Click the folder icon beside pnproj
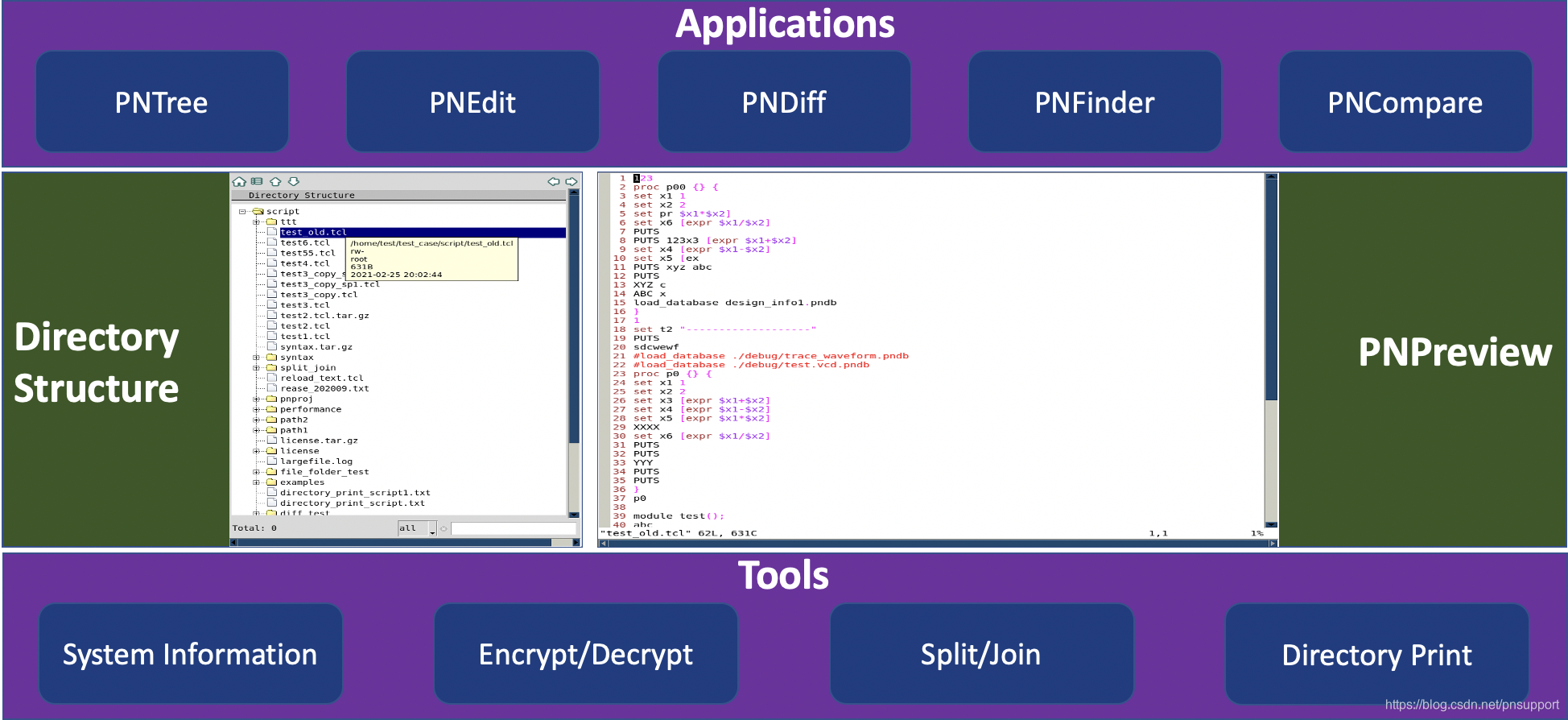Image resolution: width=1568 pixels, height=720 pixels. tap(272, 399)
